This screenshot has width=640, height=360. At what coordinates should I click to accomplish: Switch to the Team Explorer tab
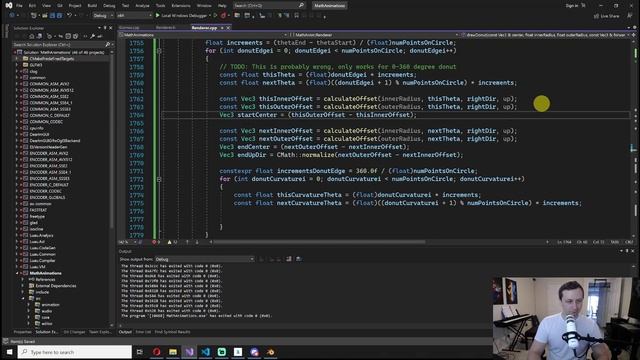click(x=100, y=332)
